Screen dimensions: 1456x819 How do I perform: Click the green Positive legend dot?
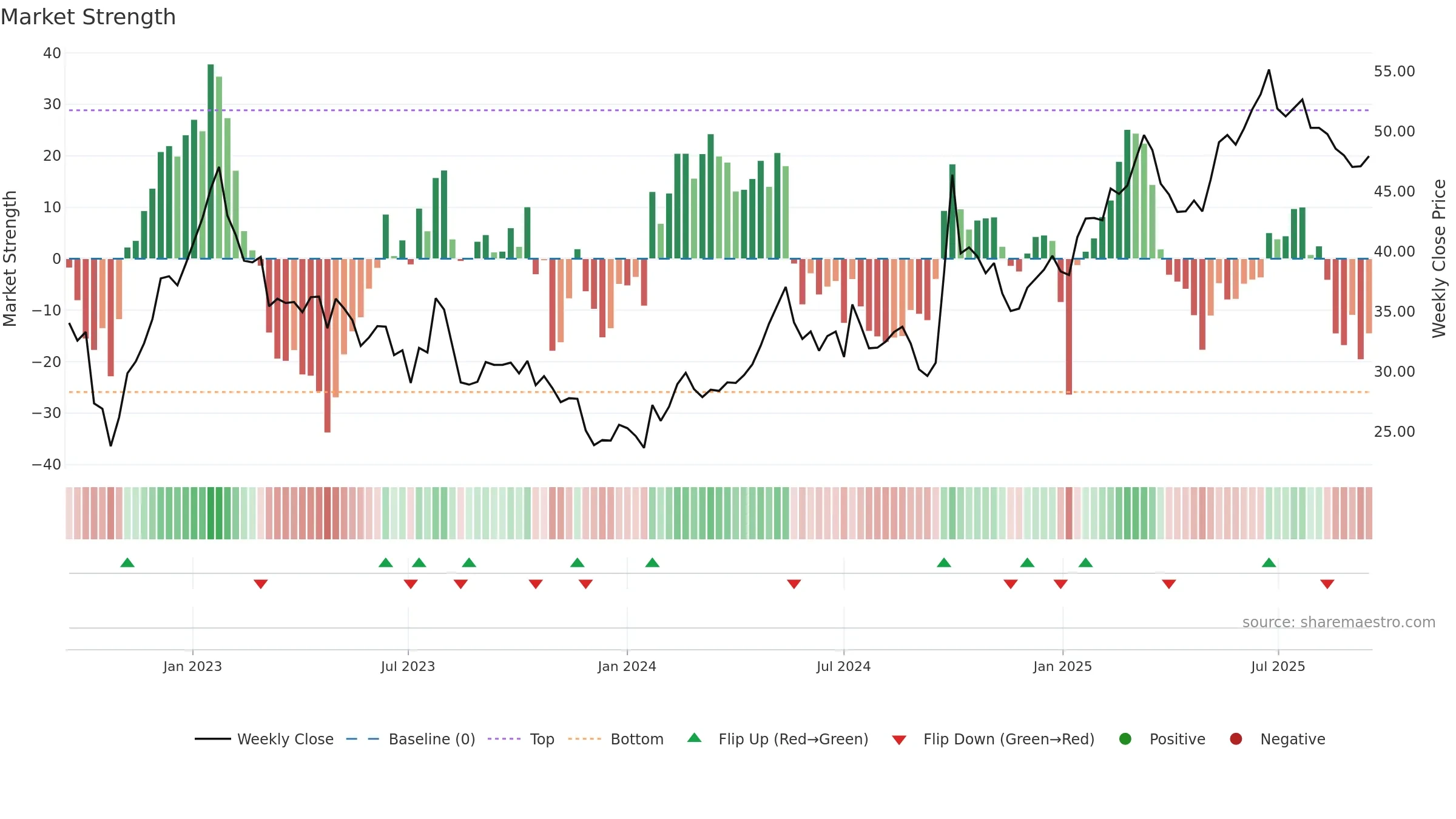click(x=1125, y=739)
